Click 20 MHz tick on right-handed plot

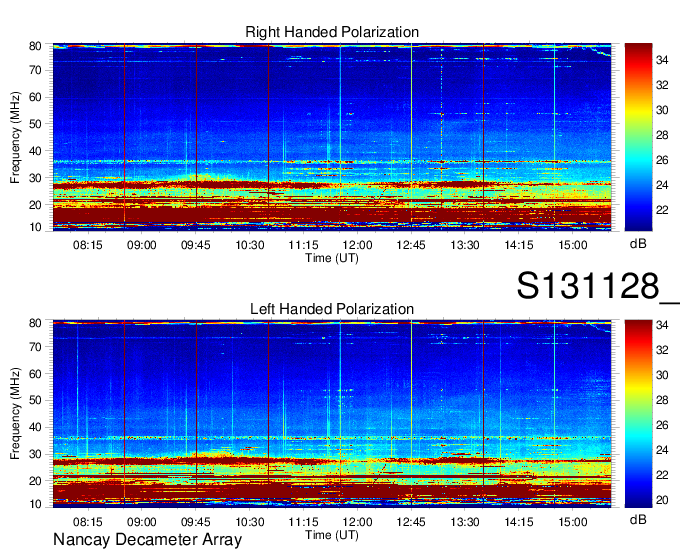click(35, 205)
